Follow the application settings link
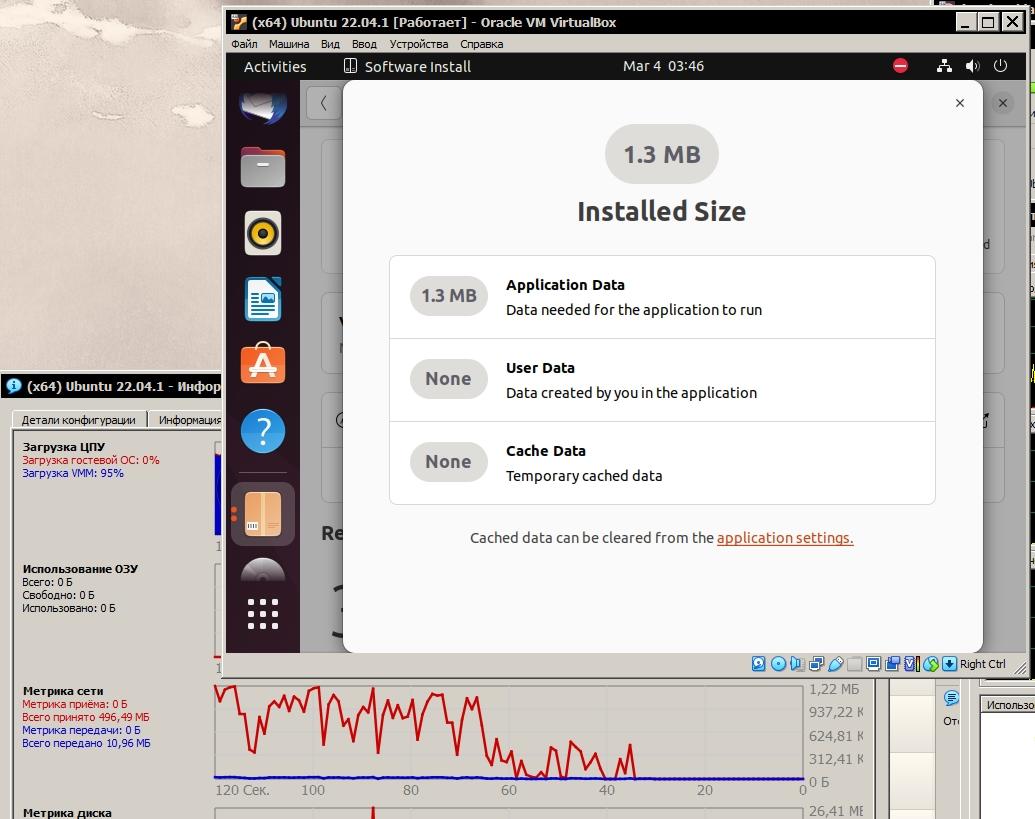 785,538
